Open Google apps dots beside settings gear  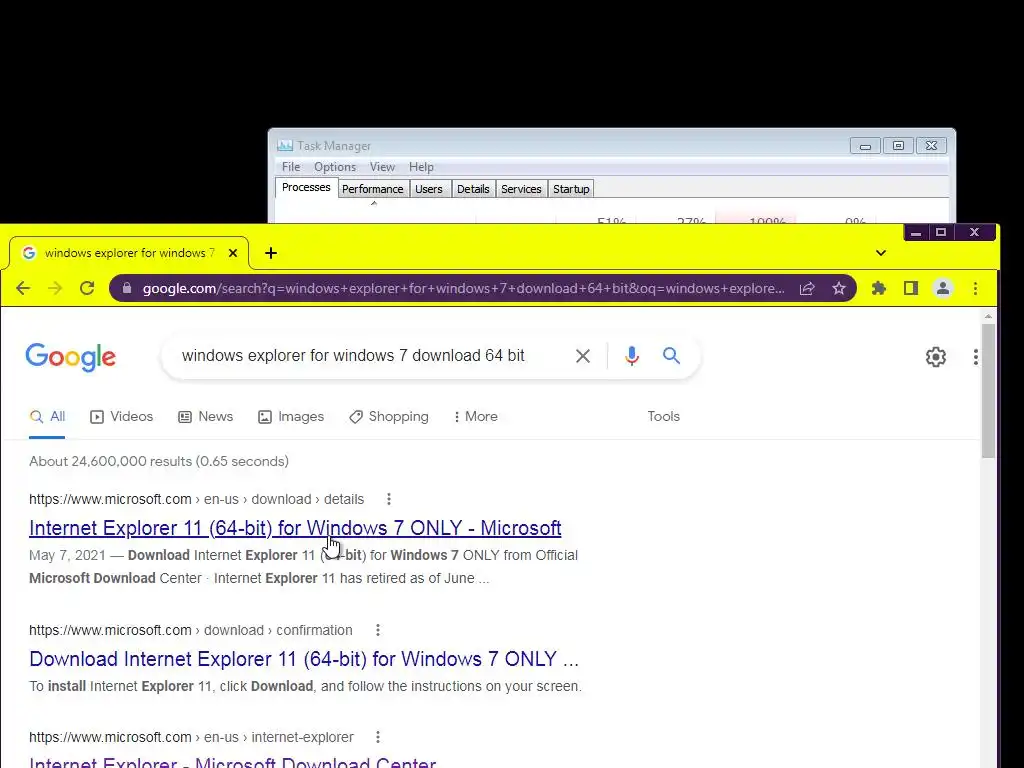[976, 357]
